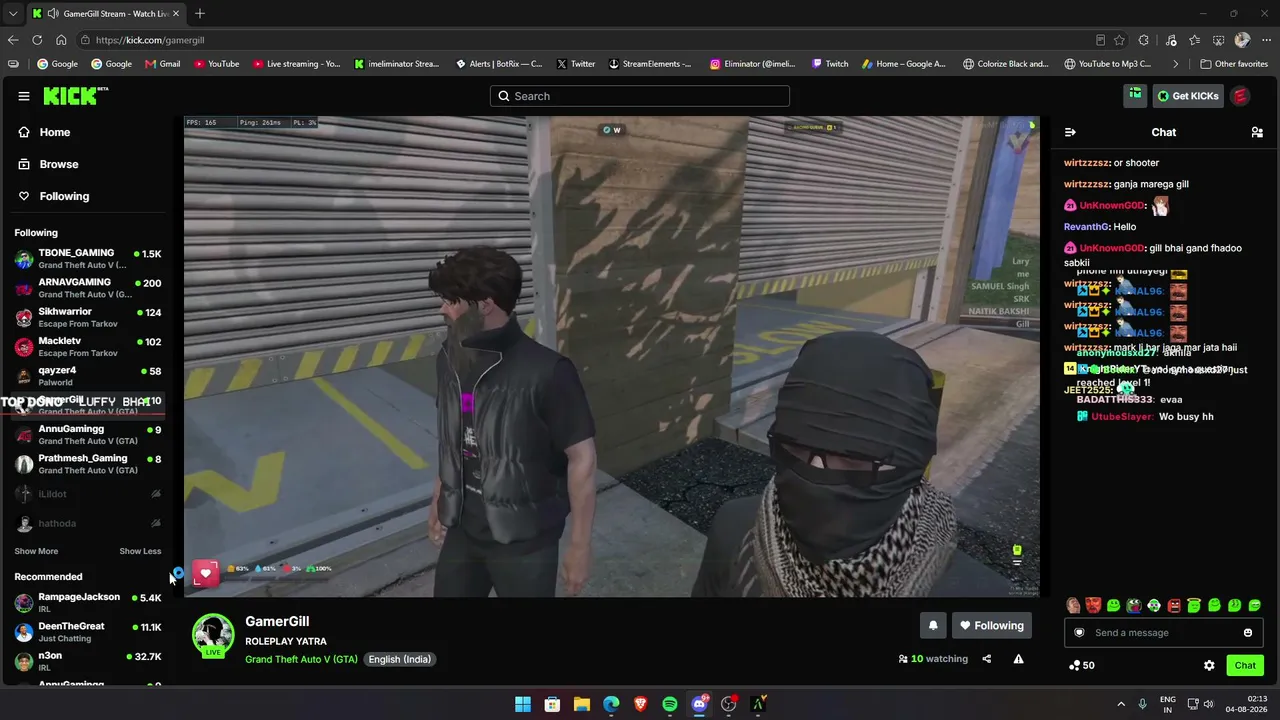Image resolution: width=1280 pixels, height=720 pixels.
Task: Select the GamerGill Stream browser tab
Action: 105,14
